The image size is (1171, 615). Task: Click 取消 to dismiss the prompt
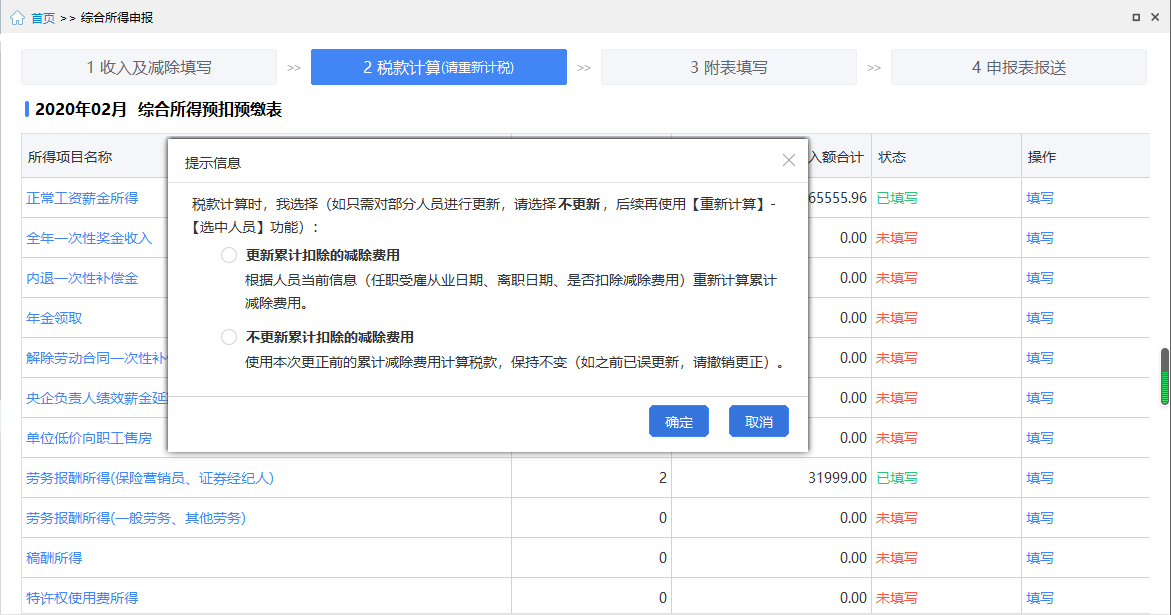759,422
